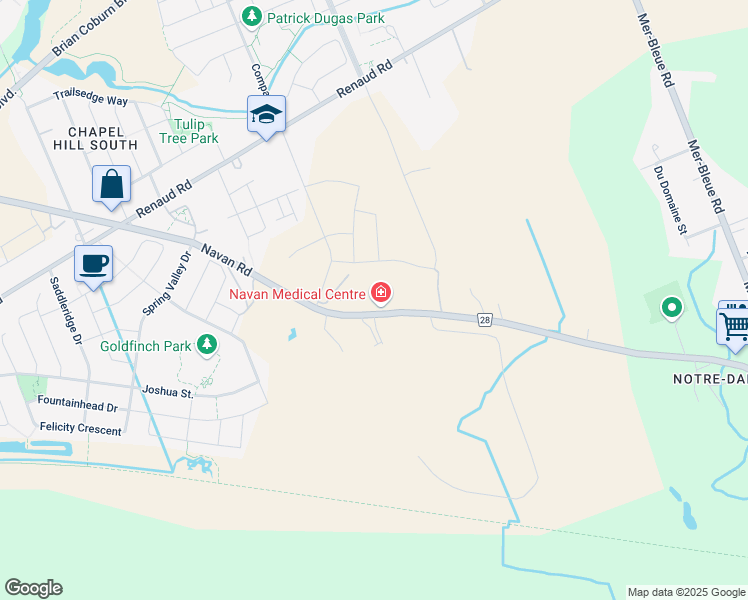Select the Goldfinch Park tree icon
The width and height of the screenshot is (748, 600).
coord(207,344)
